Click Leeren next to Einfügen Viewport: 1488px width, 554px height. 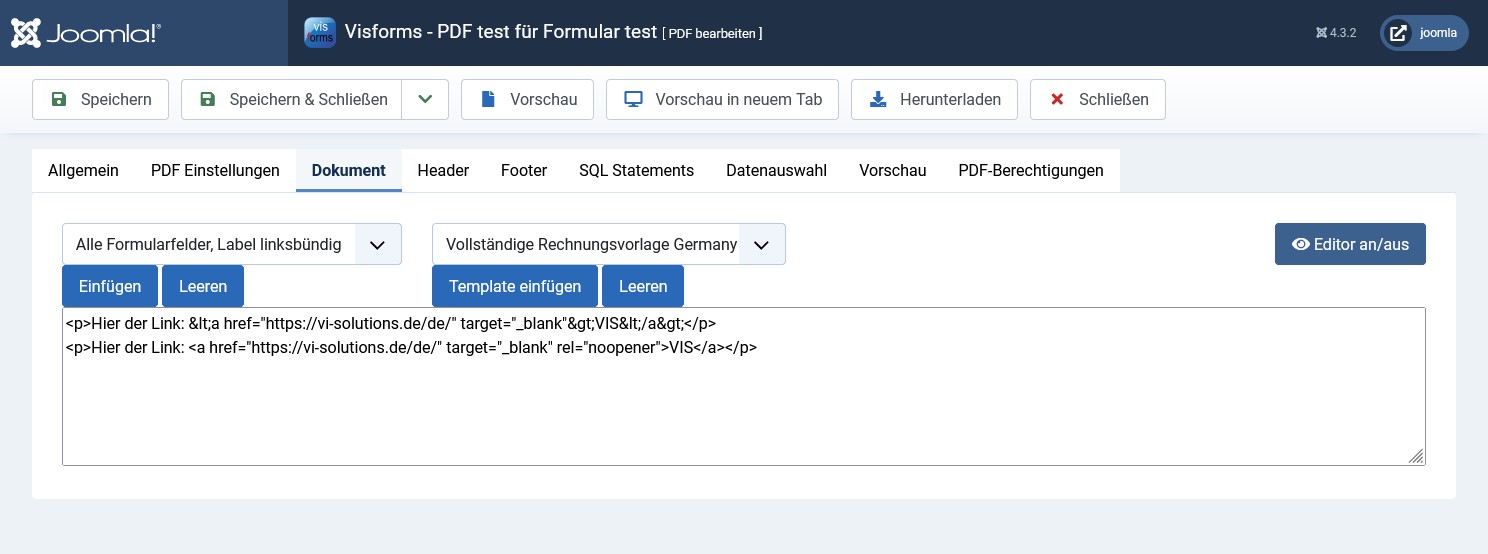[203, 286]
